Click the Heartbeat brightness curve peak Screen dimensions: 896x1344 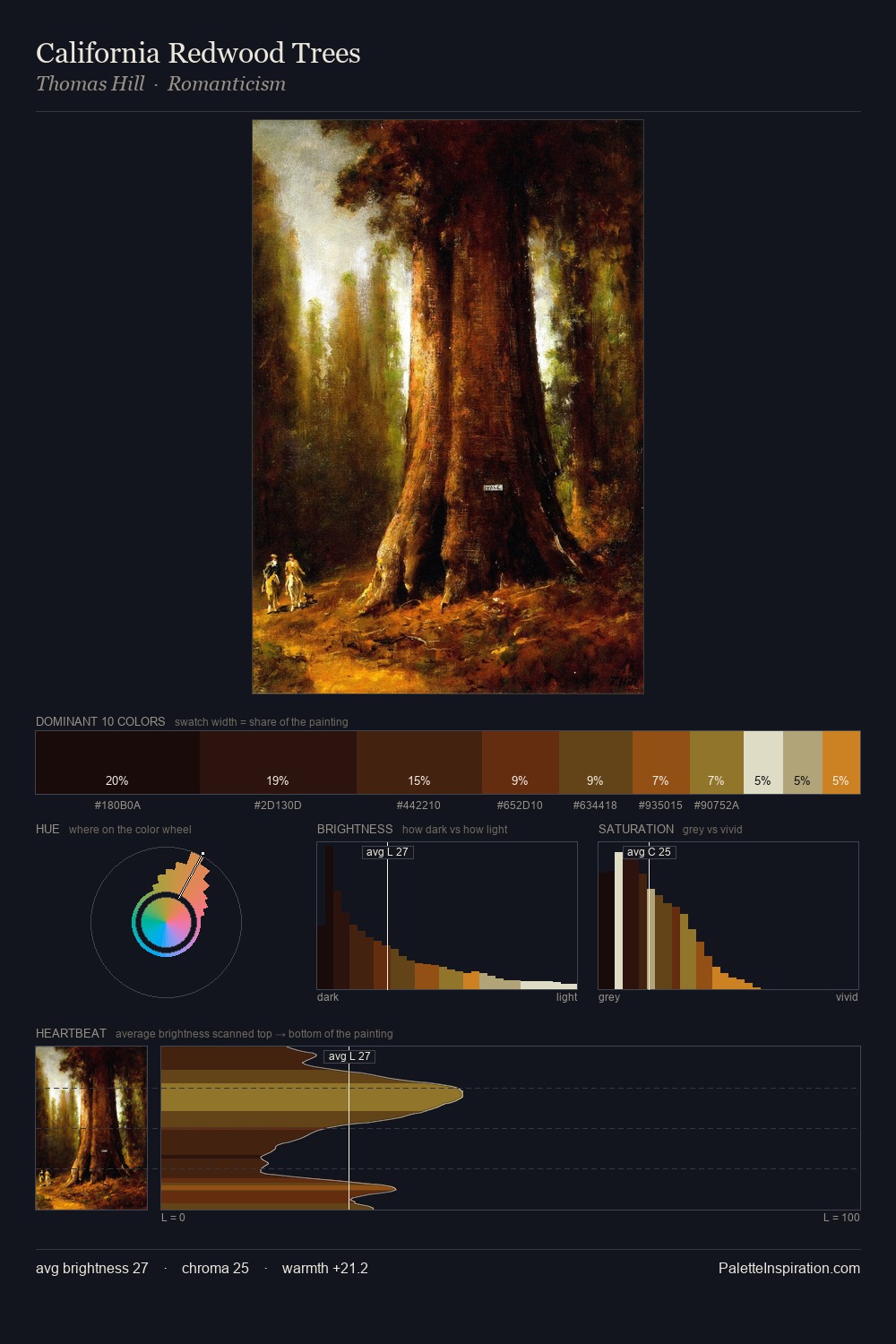pyautogui.click(x=461, y=1093)
